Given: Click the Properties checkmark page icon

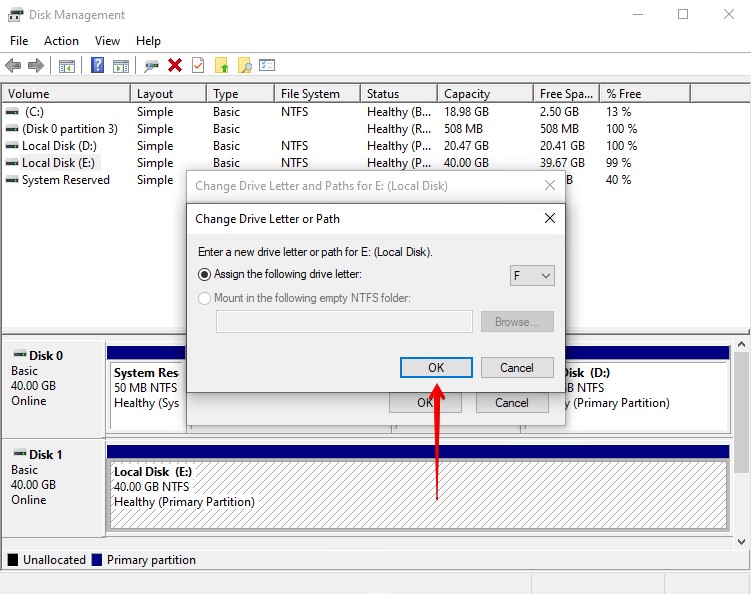Looking at the screenshot, I should pos(198,66).
